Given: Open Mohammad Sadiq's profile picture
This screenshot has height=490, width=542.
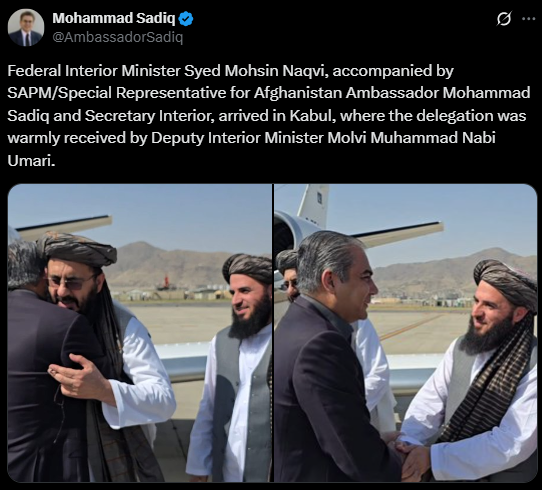Looking at the screenshot, I should tap(26, 28).
